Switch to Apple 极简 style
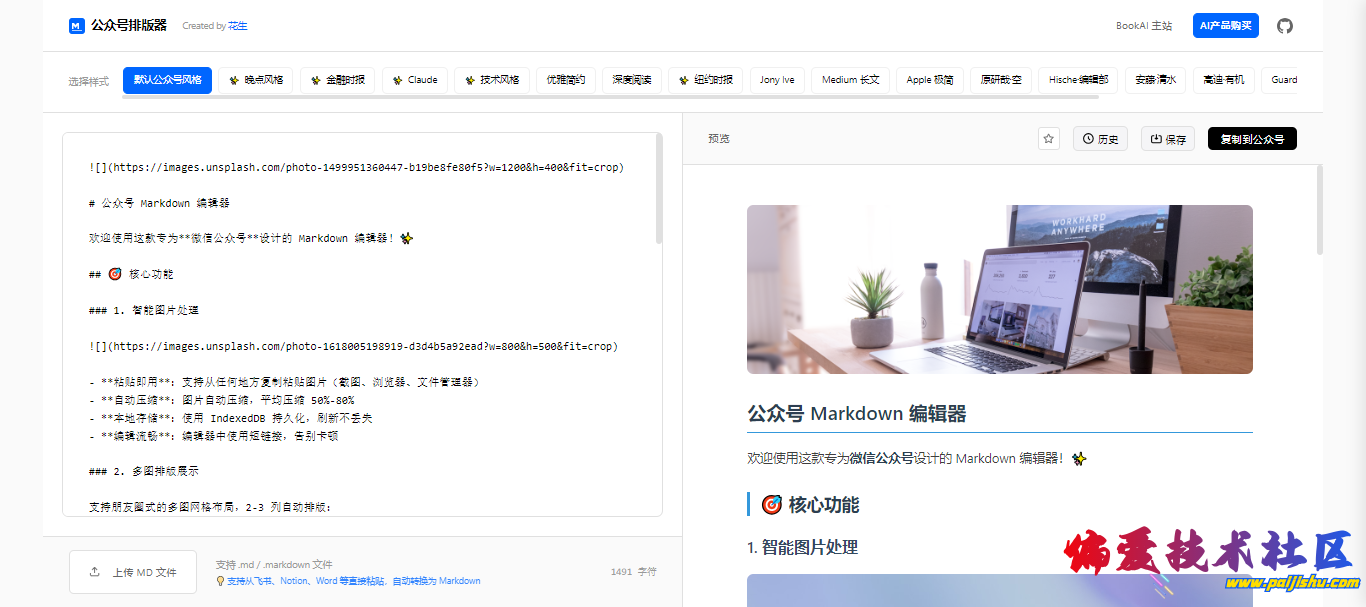The width and height of the screenshot is (1366, 607). click(929, 80)
